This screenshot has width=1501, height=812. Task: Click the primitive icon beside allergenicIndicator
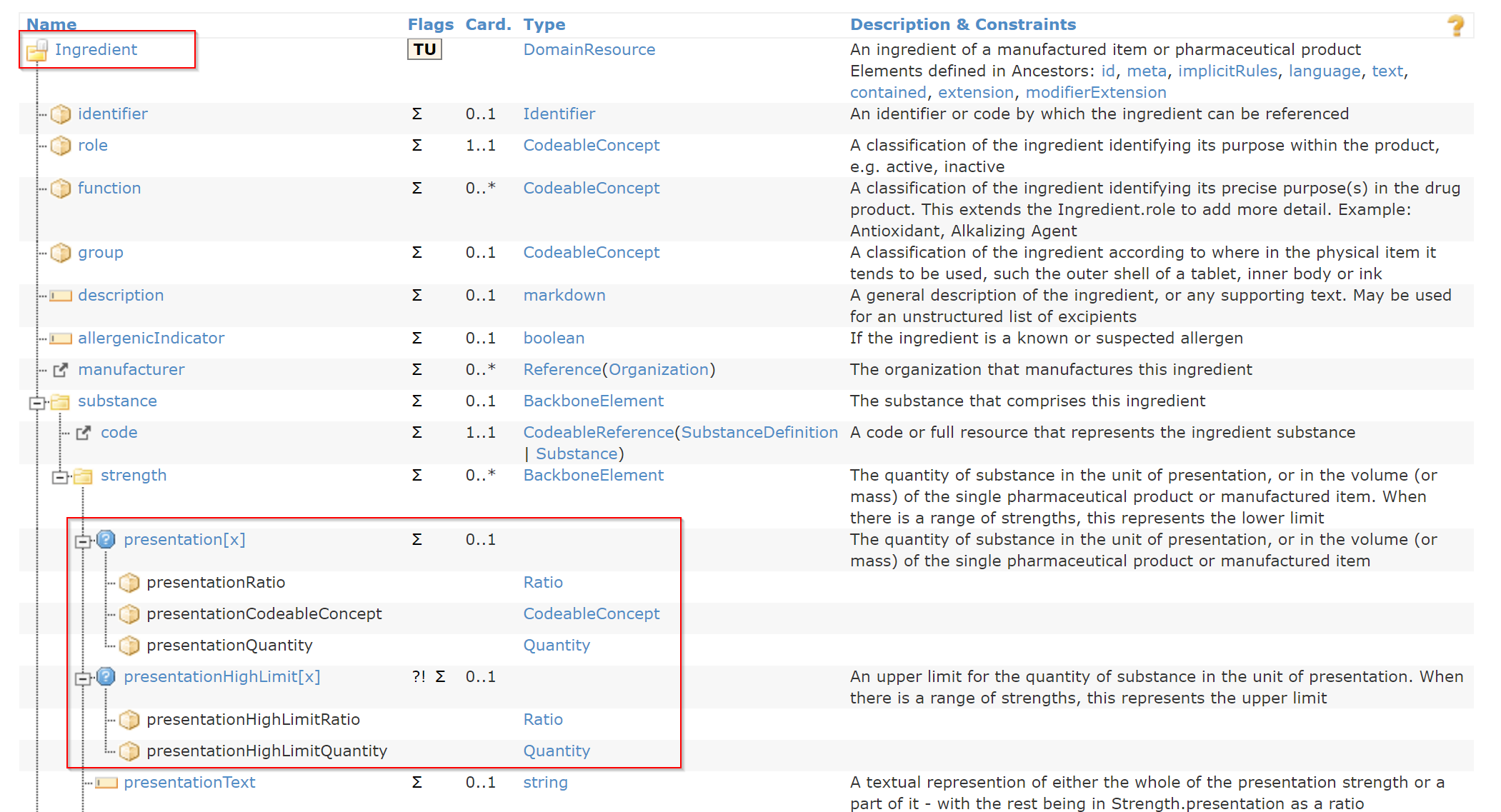(x=61, y=339)
